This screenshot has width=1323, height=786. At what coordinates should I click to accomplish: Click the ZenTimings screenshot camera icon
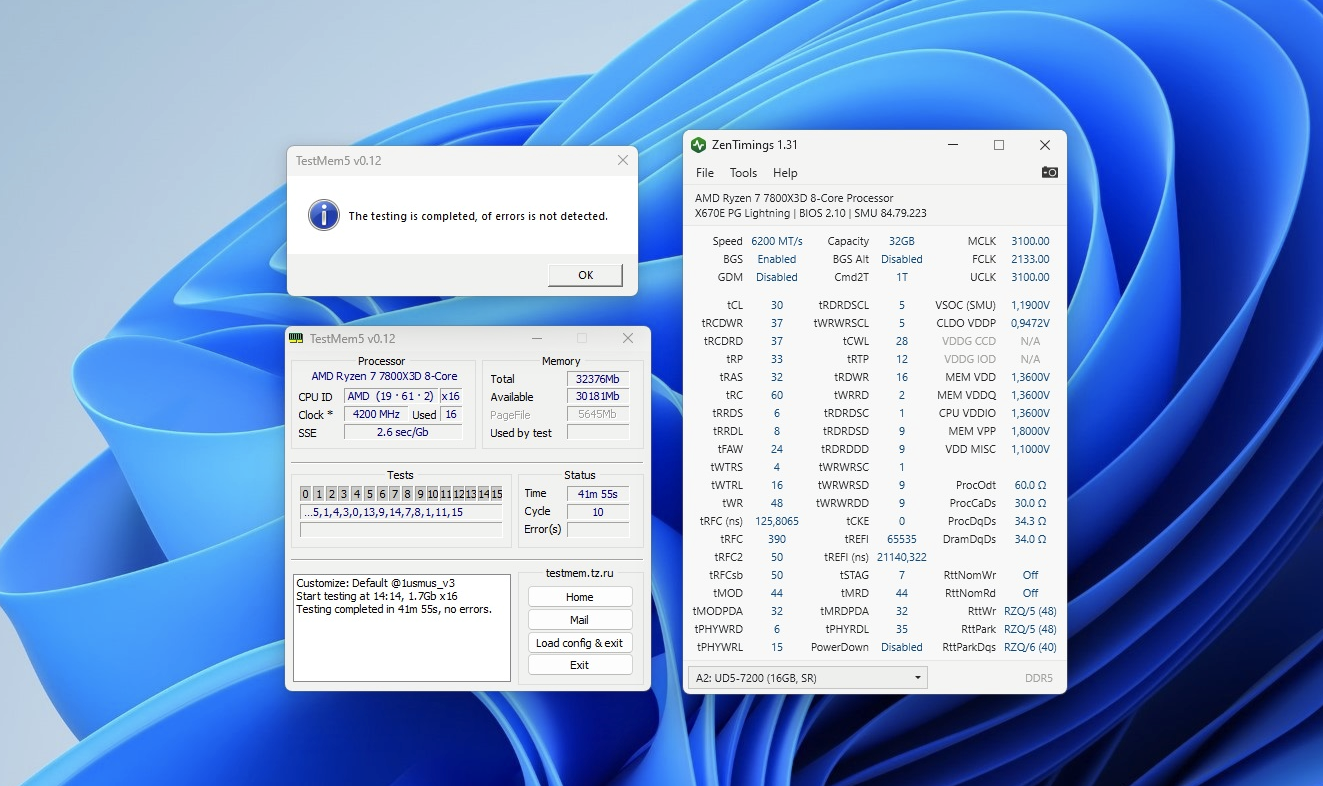(1049, 173)
